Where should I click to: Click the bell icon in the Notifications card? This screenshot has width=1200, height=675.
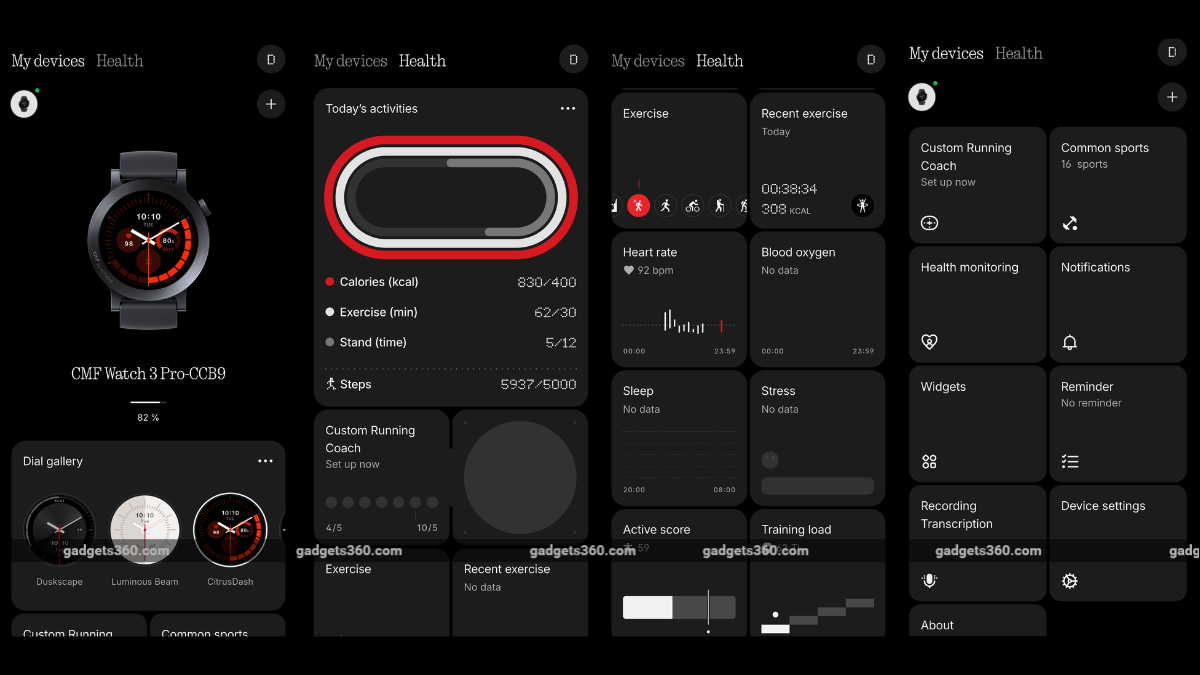1070,343
